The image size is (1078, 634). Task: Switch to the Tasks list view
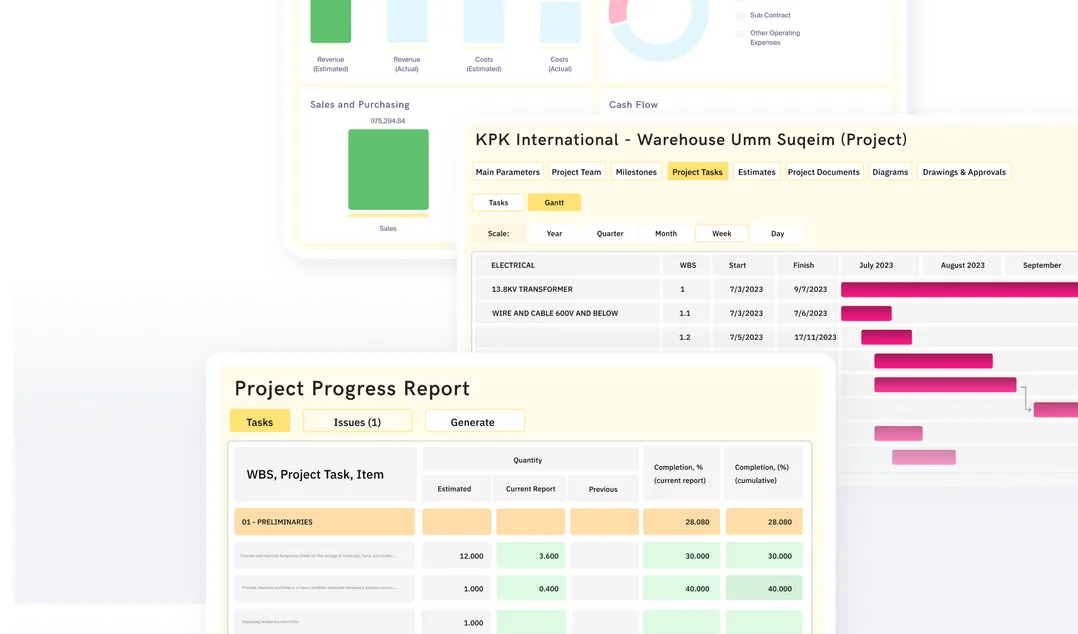coord(498,202)
